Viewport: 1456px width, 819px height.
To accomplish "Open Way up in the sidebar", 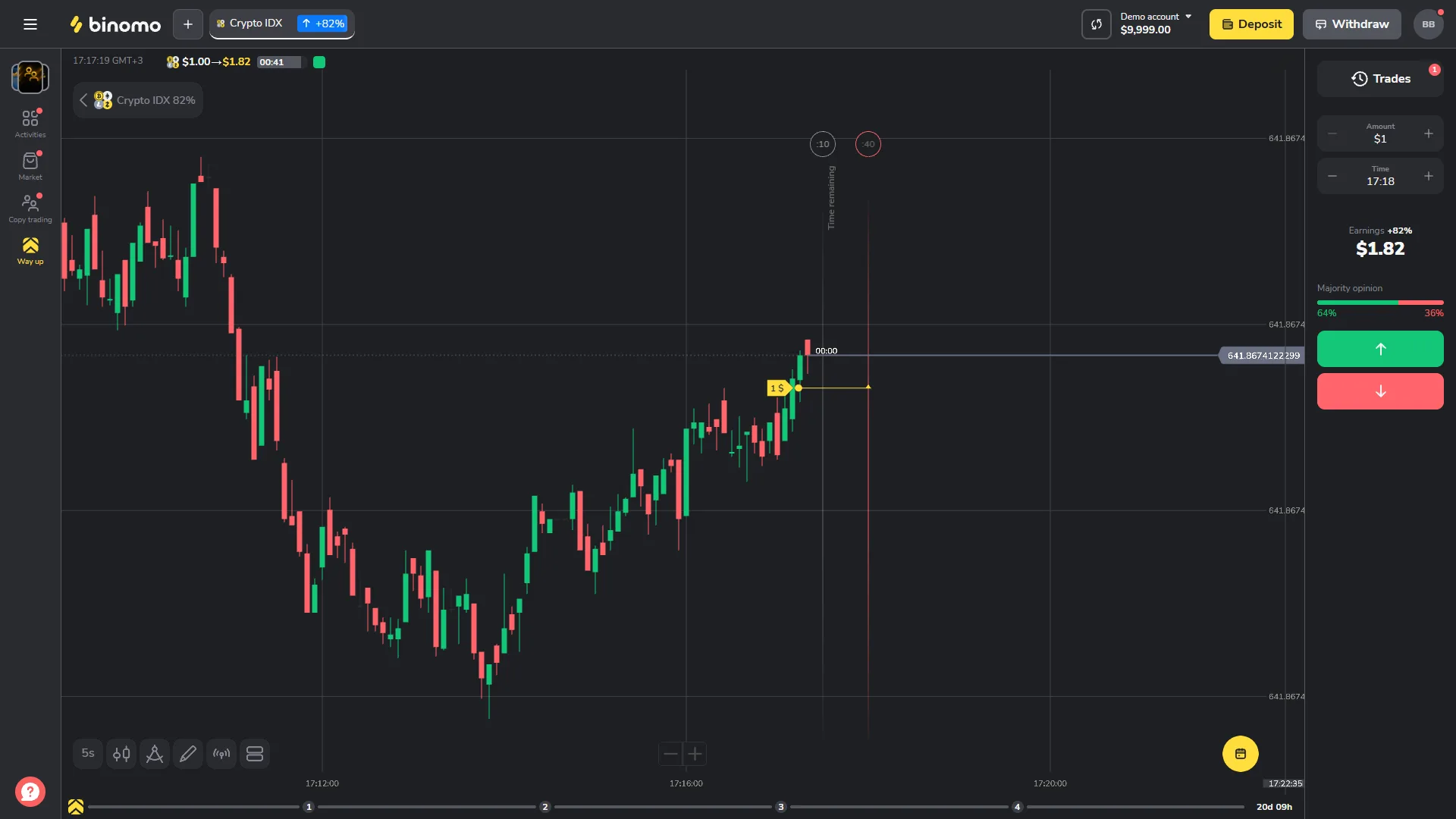I will 30,251.
